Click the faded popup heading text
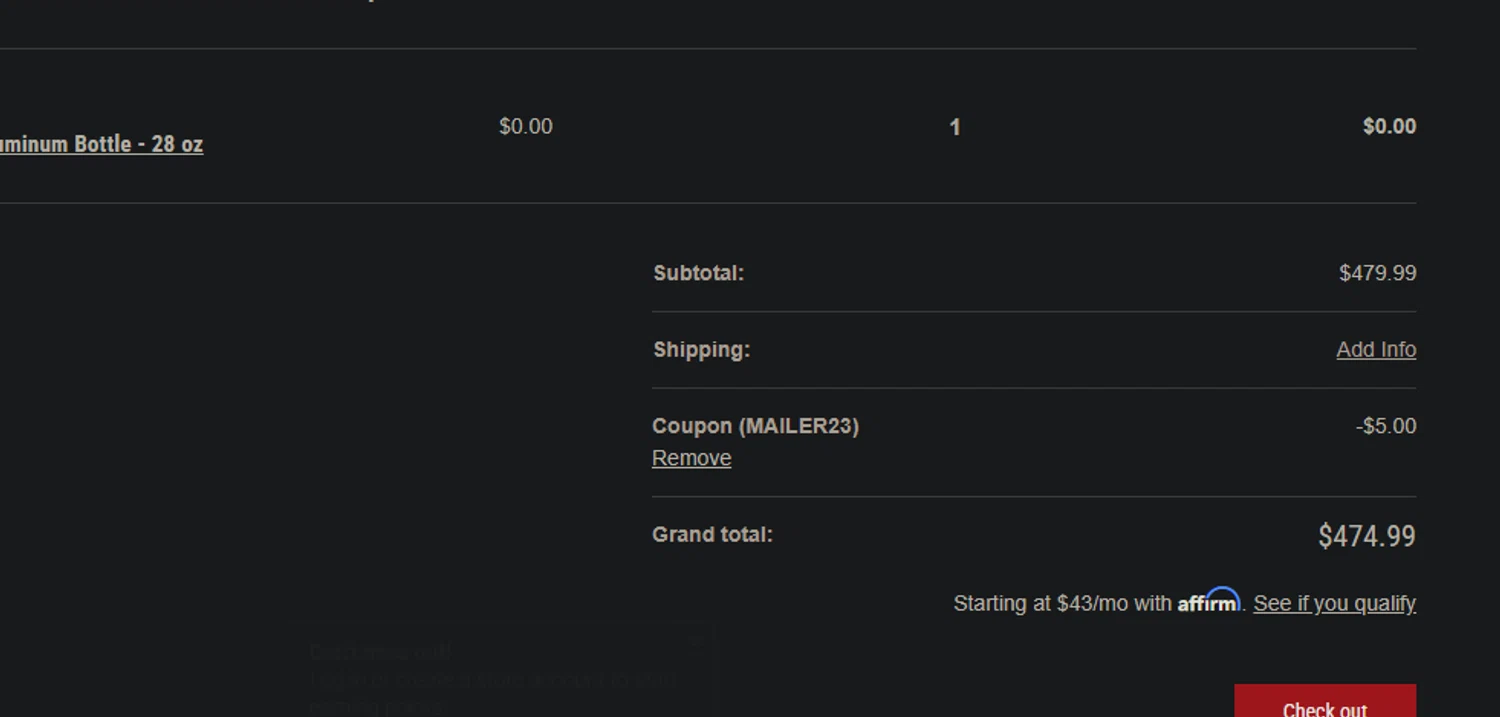Image resolution: width=1500 pixels, height=717 pixels. coord(381,652)
